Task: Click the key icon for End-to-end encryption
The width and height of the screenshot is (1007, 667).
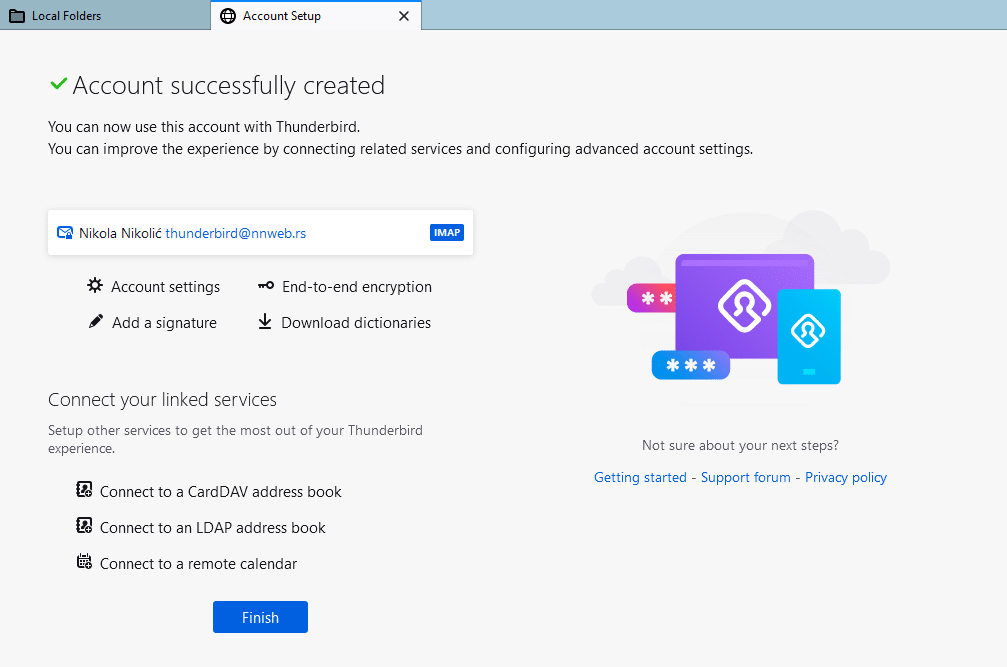Action: (265, 286)
